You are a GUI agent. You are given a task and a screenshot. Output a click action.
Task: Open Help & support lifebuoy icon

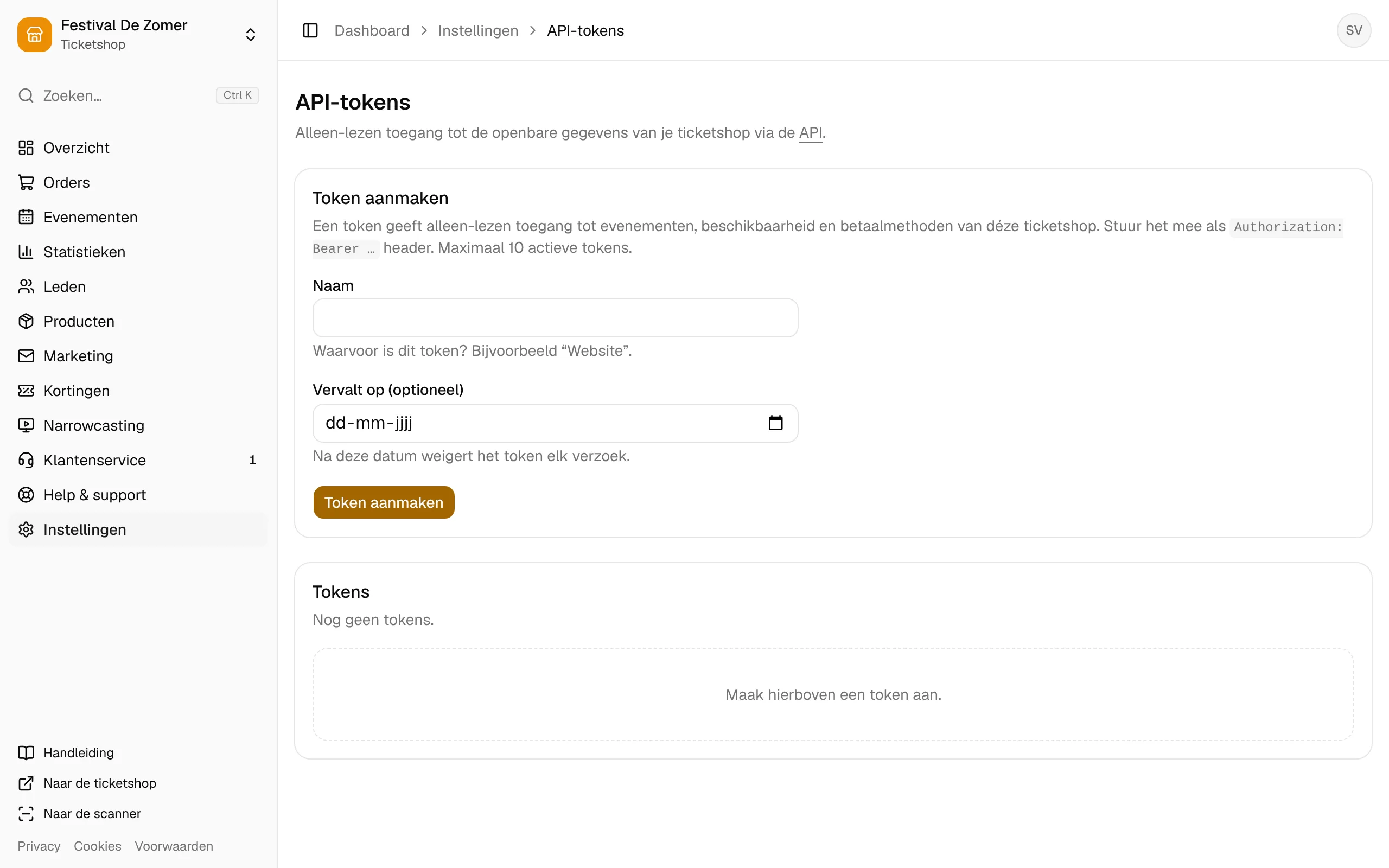click(x=26, y=495)
